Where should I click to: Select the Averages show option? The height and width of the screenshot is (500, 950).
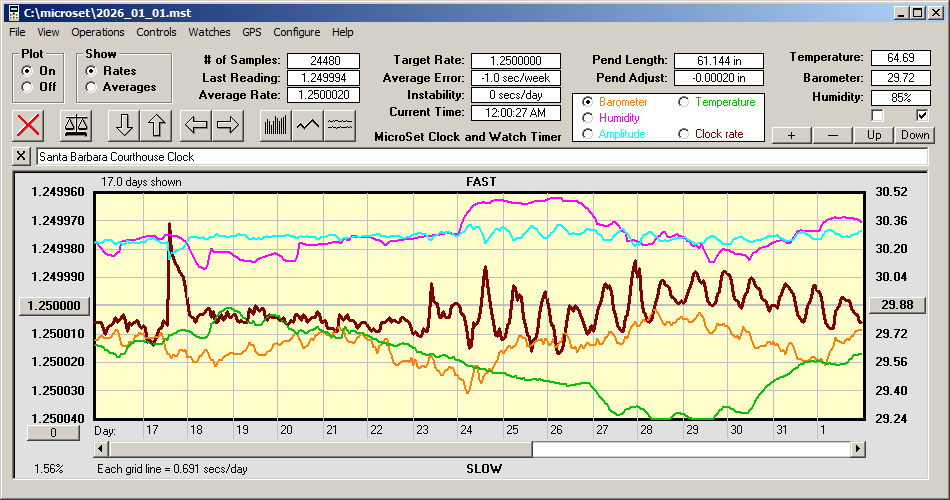pos(91,87)
